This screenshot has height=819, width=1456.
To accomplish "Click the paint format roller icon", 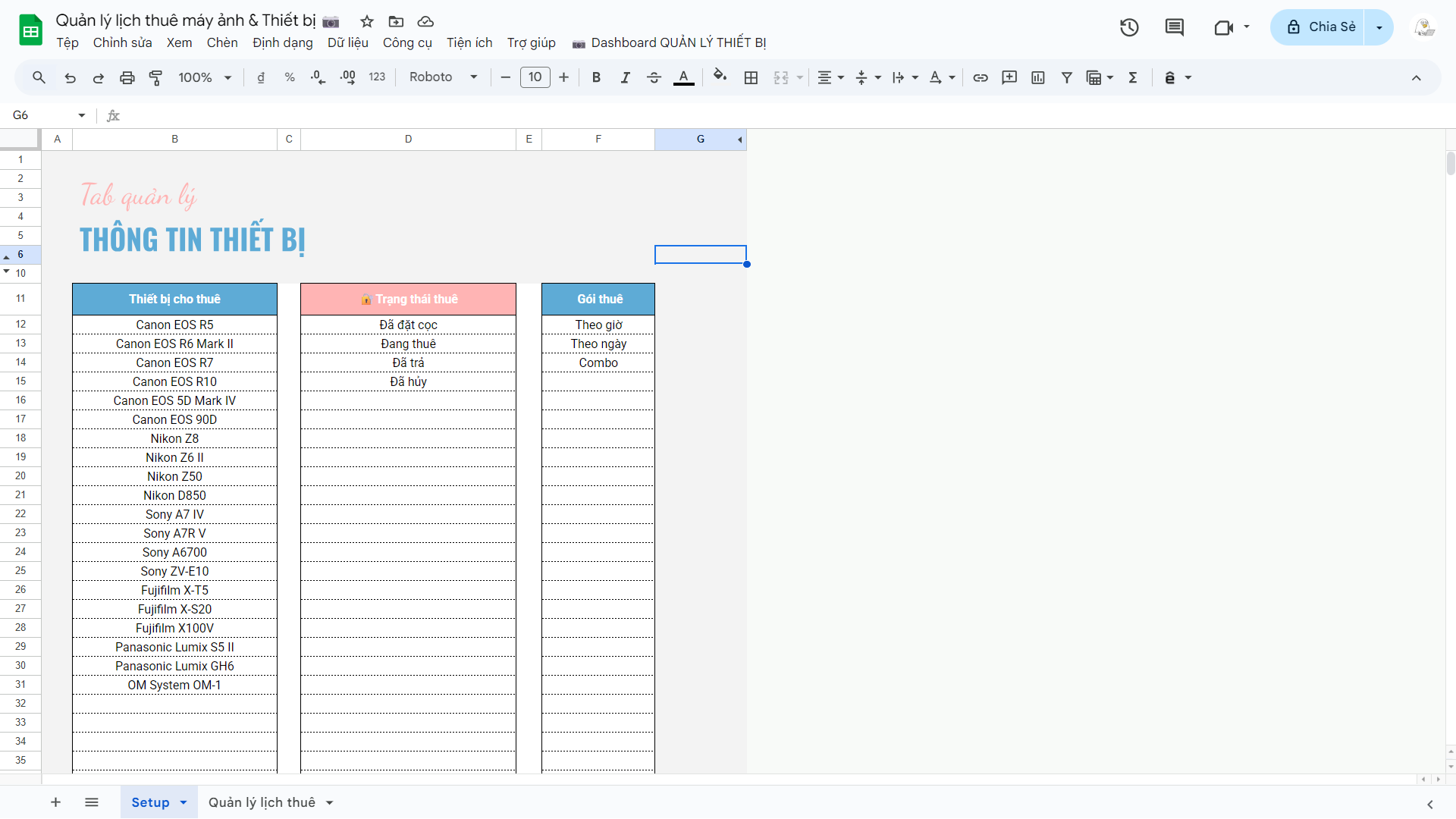I will (155, 77).
